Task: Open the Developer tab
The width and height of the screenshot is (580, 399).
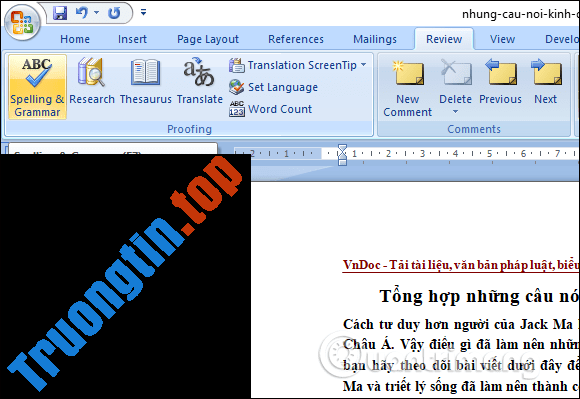Action: 562,39
